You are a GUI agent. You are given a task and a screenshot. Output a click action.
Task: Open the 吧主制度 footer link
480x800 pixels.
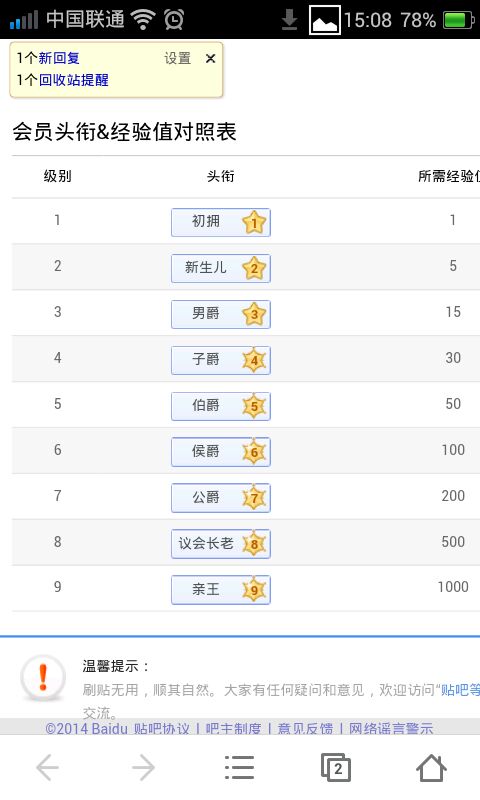pos(234,728)
